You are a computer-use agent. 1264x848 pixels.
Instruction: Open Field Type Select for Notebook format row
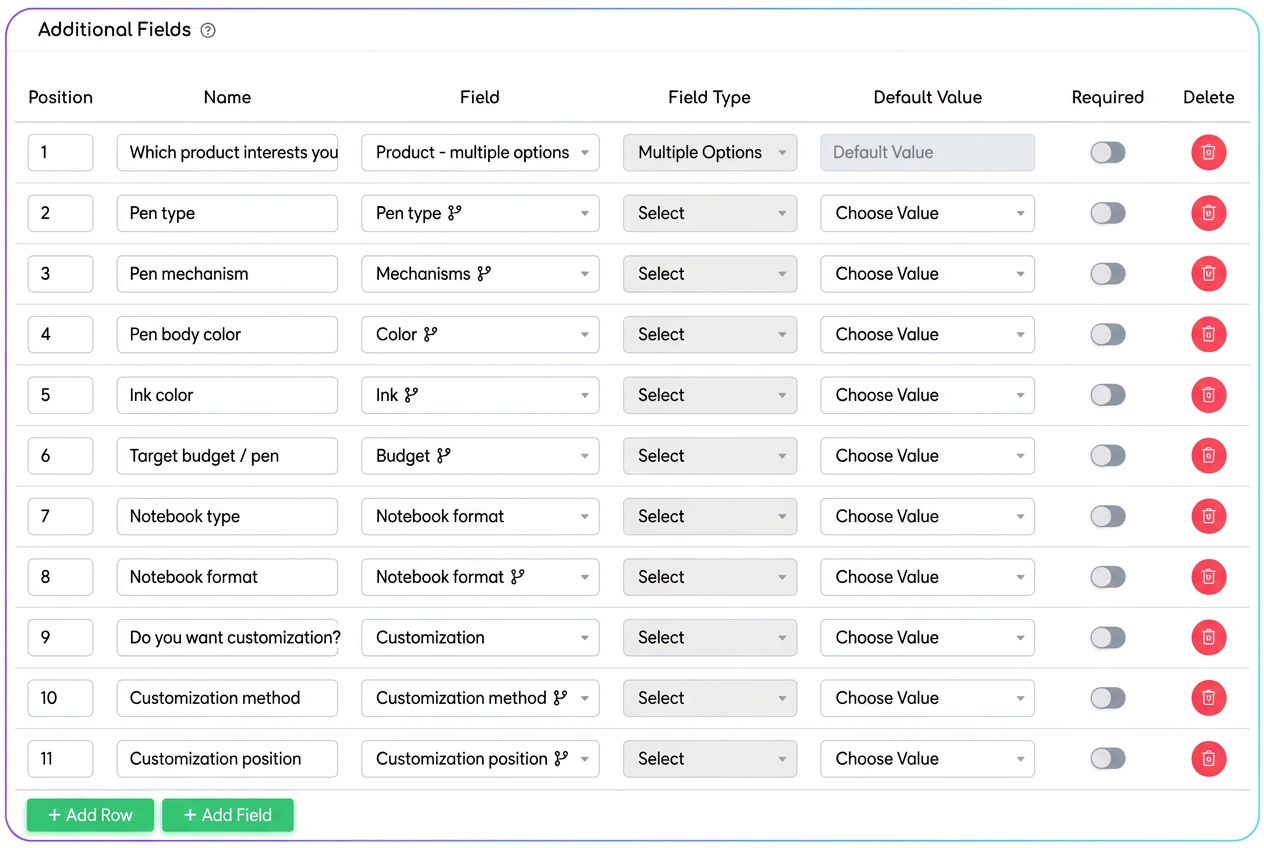[710, 577]
